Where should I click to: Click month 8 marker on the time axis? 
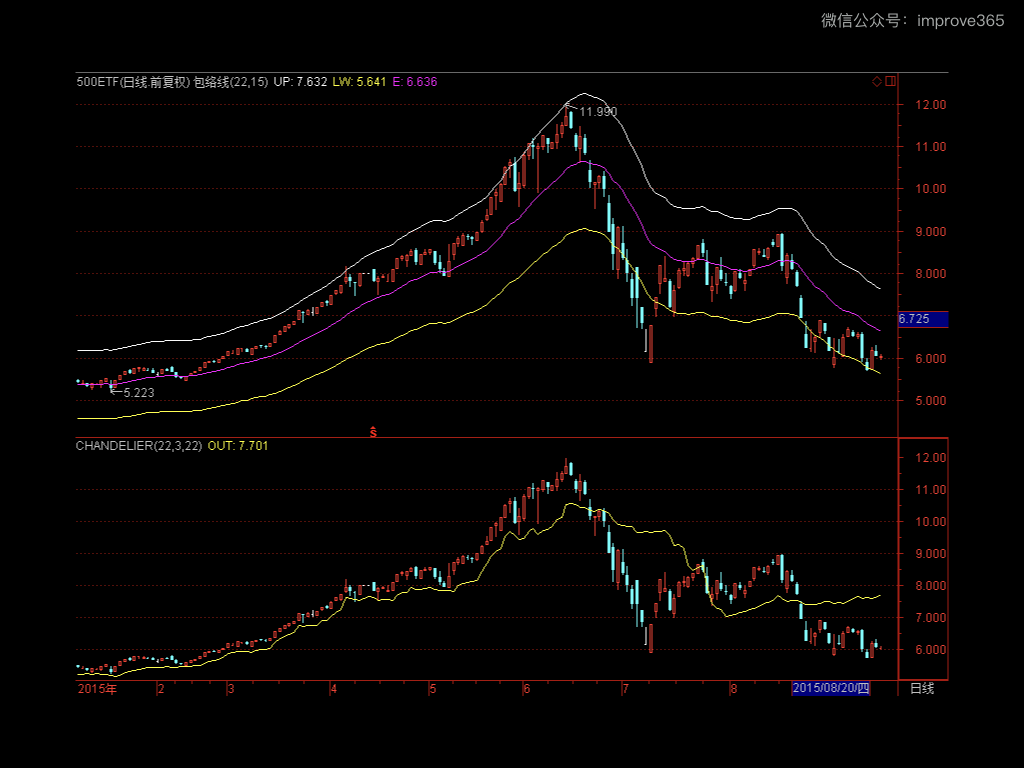tap(733, 689)
